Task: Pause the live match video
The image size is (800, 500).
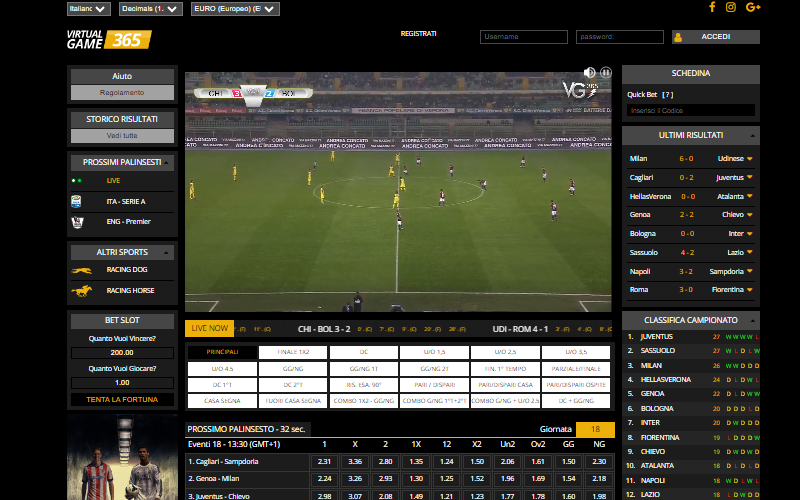Action: click(x=606, y=72)
